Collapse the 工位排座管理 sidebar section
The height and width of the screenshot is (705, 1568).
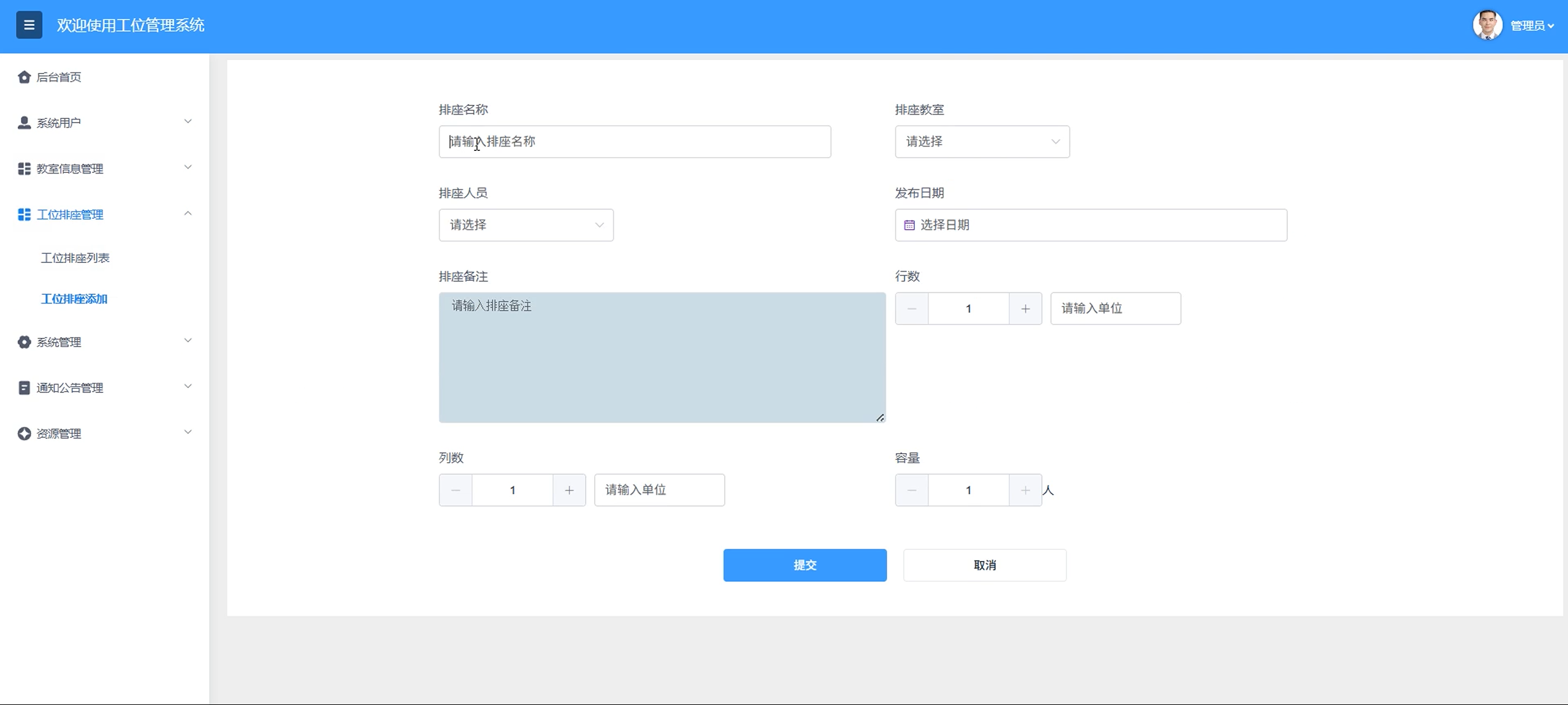pyautogui.click(x=188, y=214)
